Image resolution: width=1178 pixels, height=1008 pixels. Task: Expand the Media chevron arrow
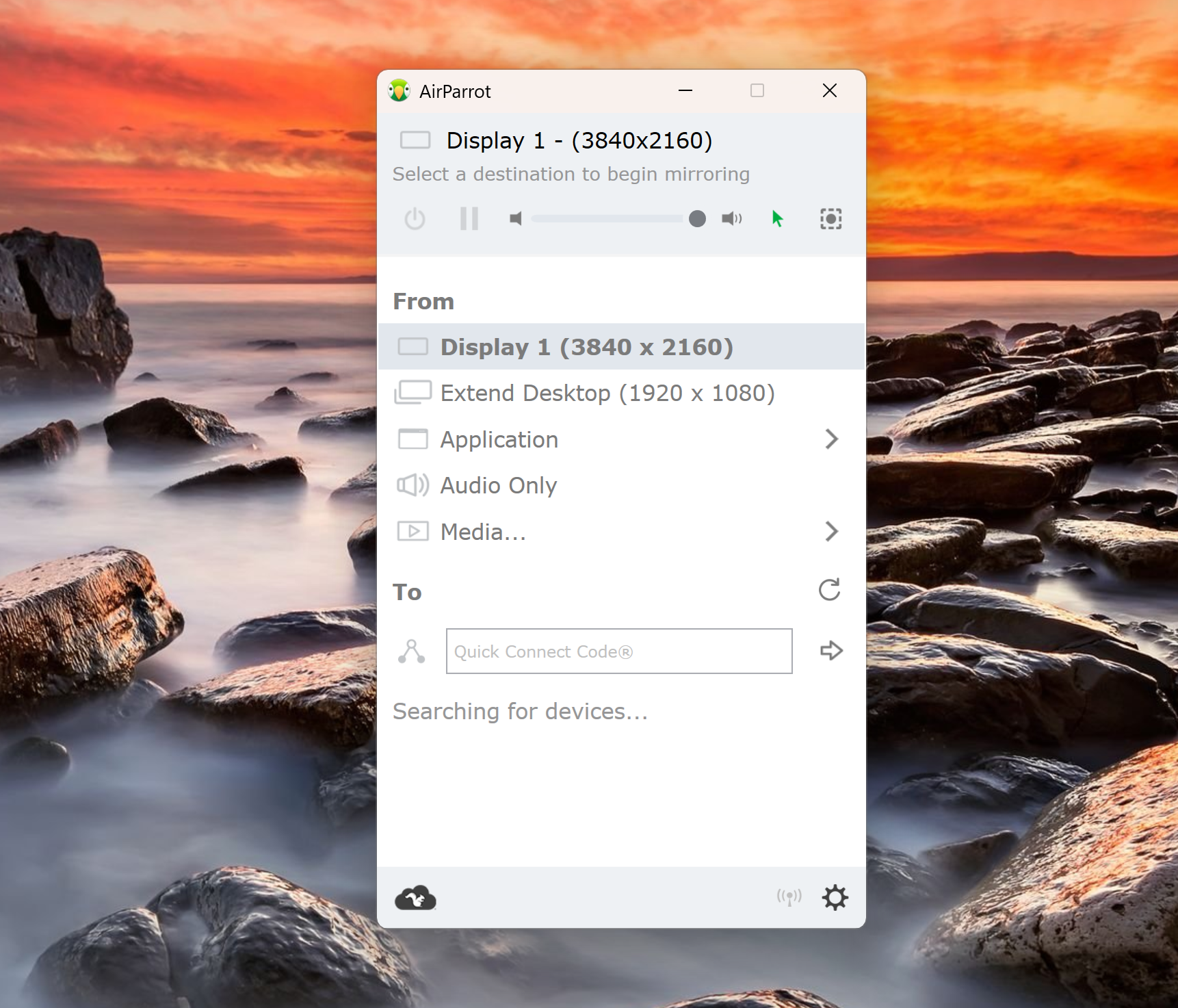(831, 531)
